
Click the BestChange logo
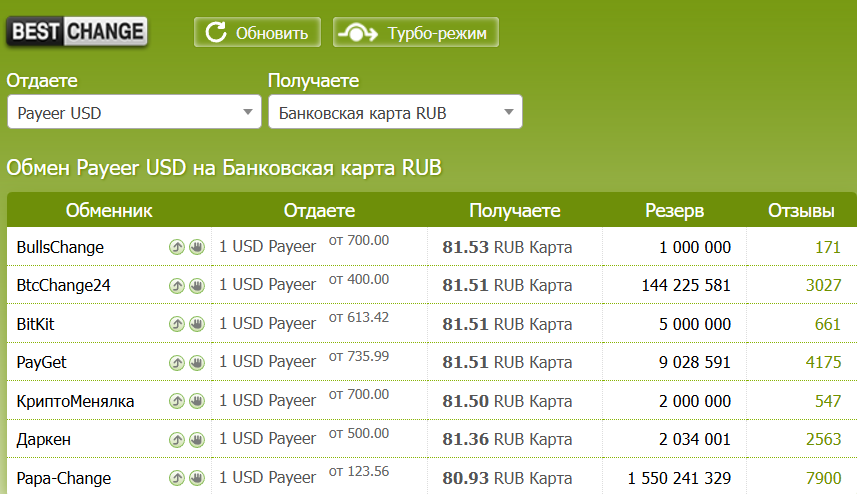(77, 32)
